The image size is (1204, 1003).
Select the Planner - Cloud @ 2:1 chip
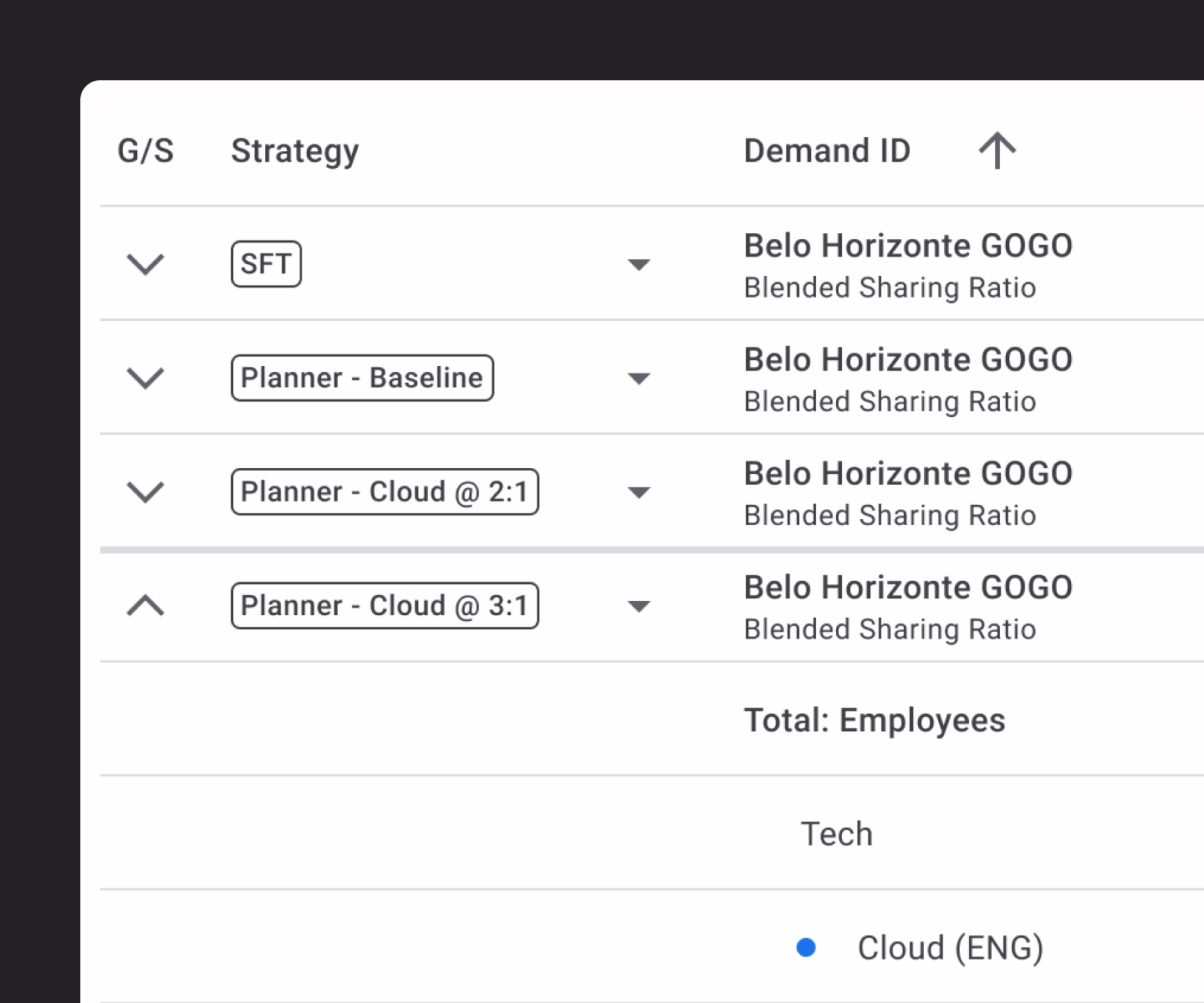pos(385,492)
